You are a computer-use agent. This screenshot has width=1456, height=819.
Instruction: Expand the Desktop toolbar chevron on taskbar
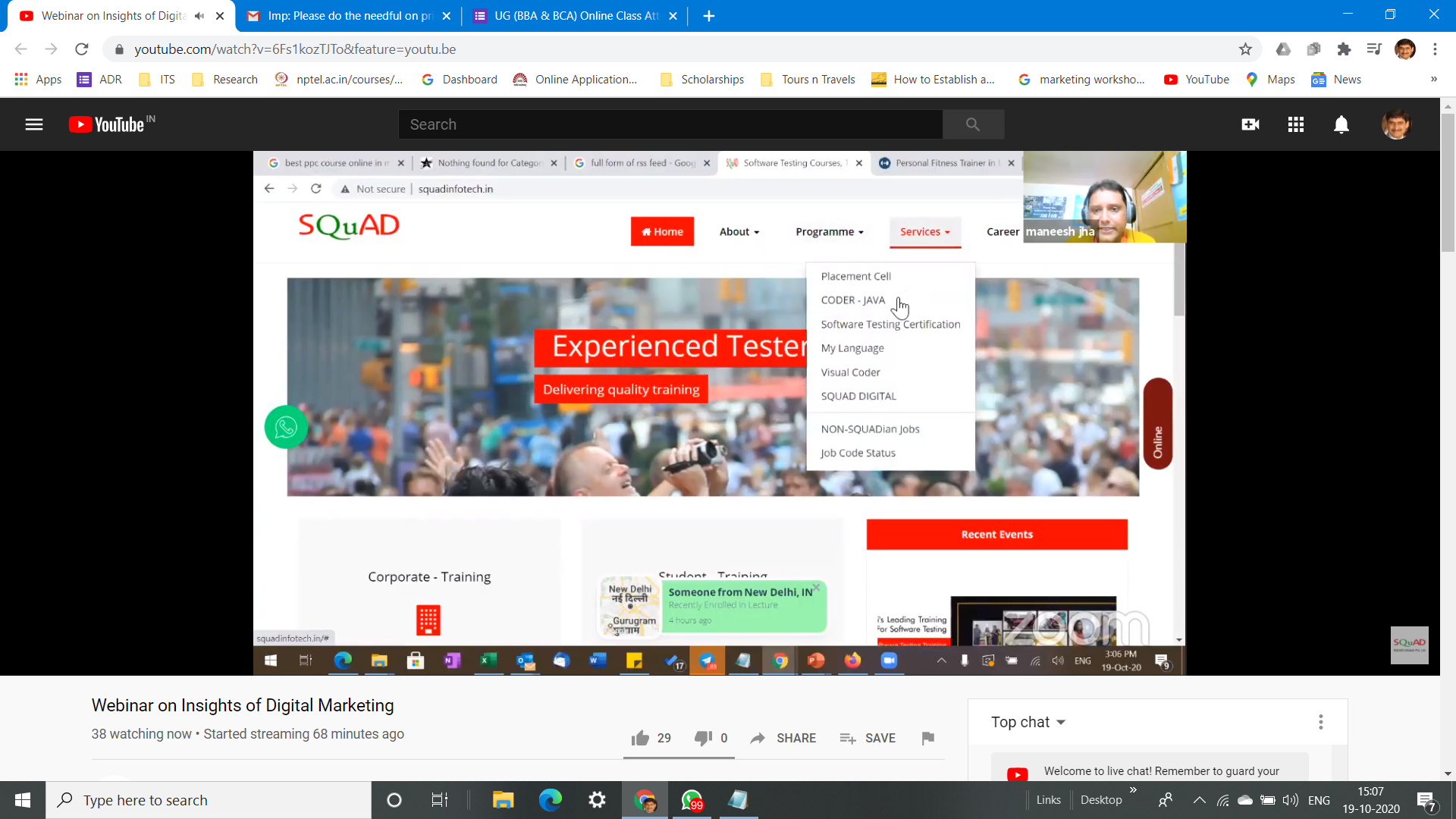(1133, 790)
